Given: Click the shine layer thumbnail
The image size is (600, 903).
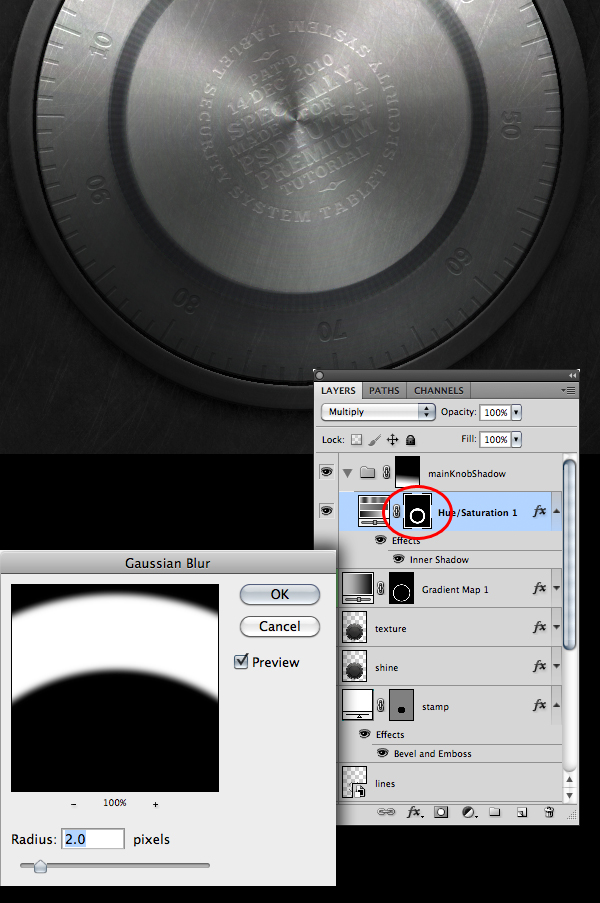Looking at the screenshot, I should (355, 666).
